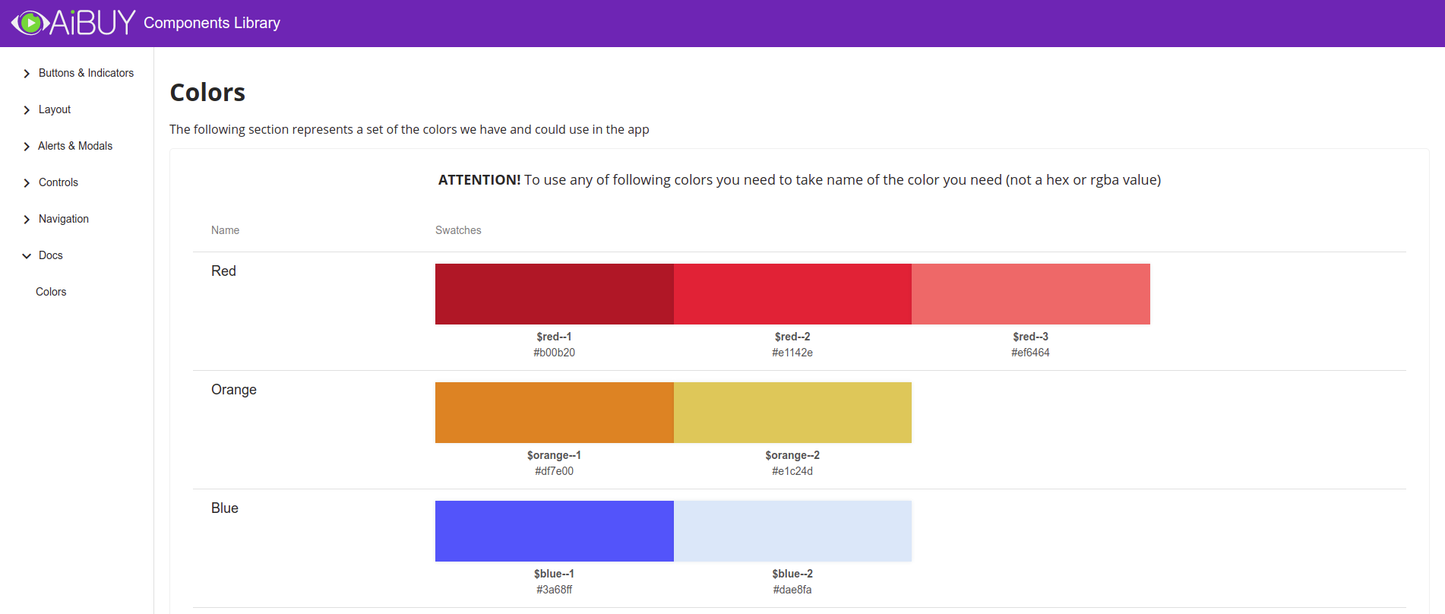Viewport: 1445px width, 614px height.
Task: Select the light red $red--3 swatch
Action: pos(1030,294)
